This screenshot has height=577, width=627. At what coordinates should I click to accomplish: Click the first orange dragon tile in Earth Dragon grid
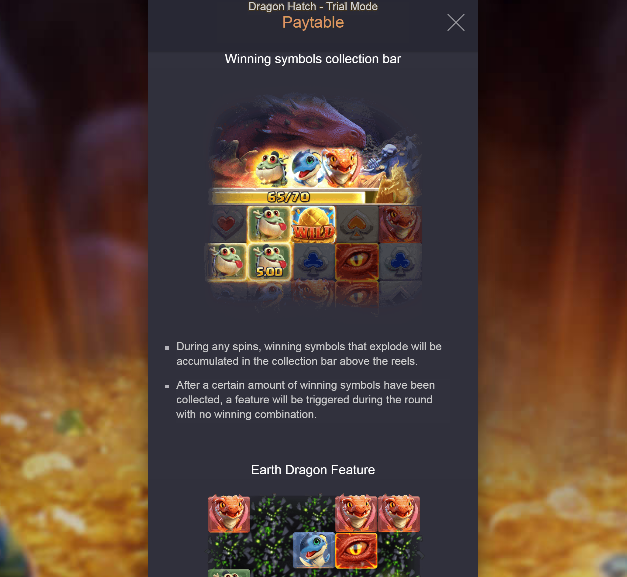click(229, 514)
